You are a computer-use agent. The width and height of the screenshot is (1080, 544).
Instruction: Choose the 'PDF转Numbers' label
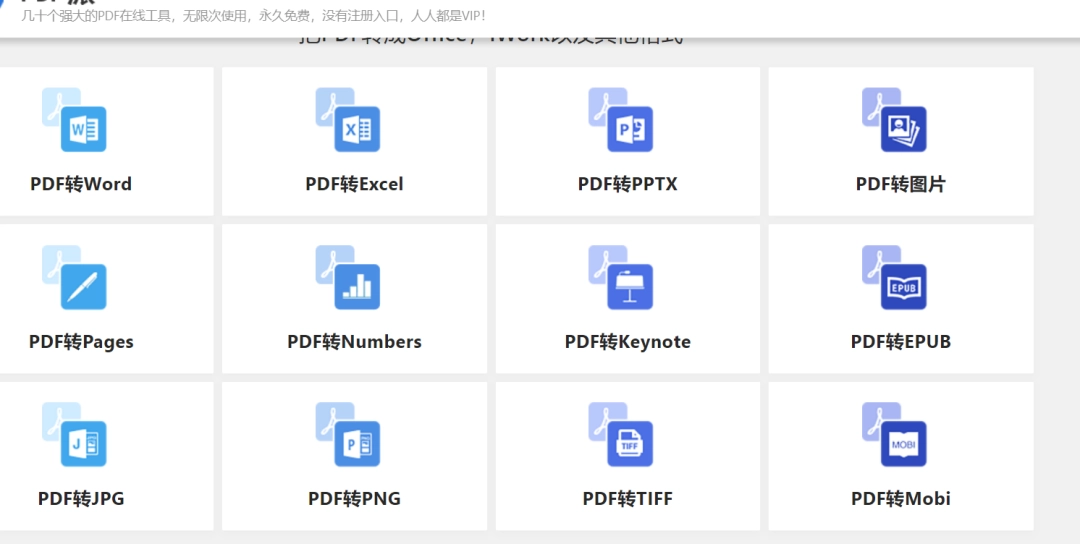point(354,342)
